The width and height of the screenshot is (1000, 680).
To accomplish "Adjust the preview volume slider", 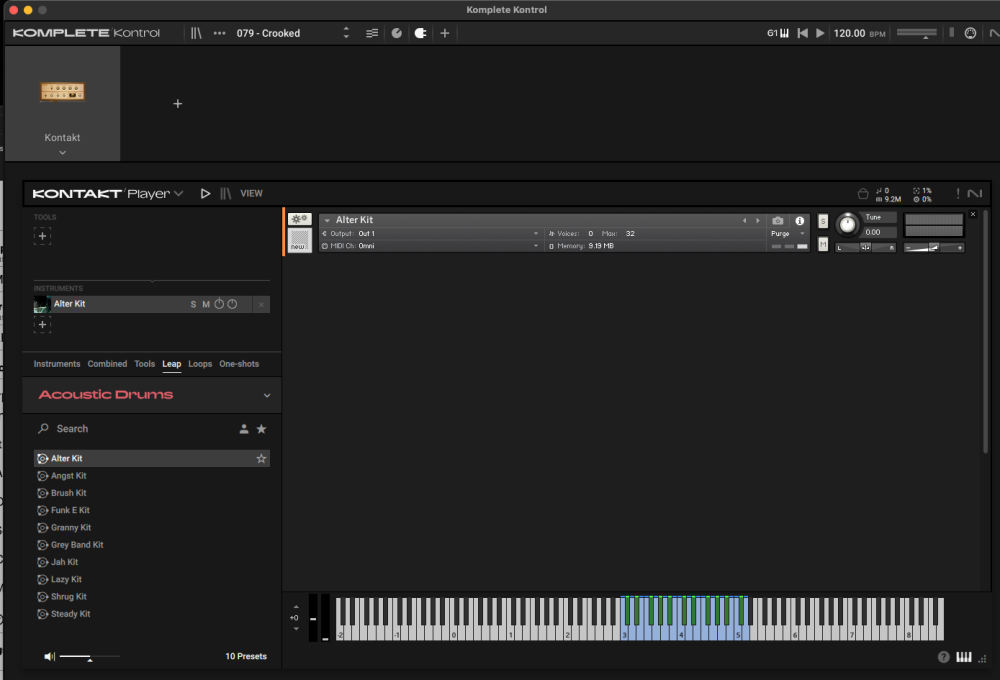I will click(89, 656).
